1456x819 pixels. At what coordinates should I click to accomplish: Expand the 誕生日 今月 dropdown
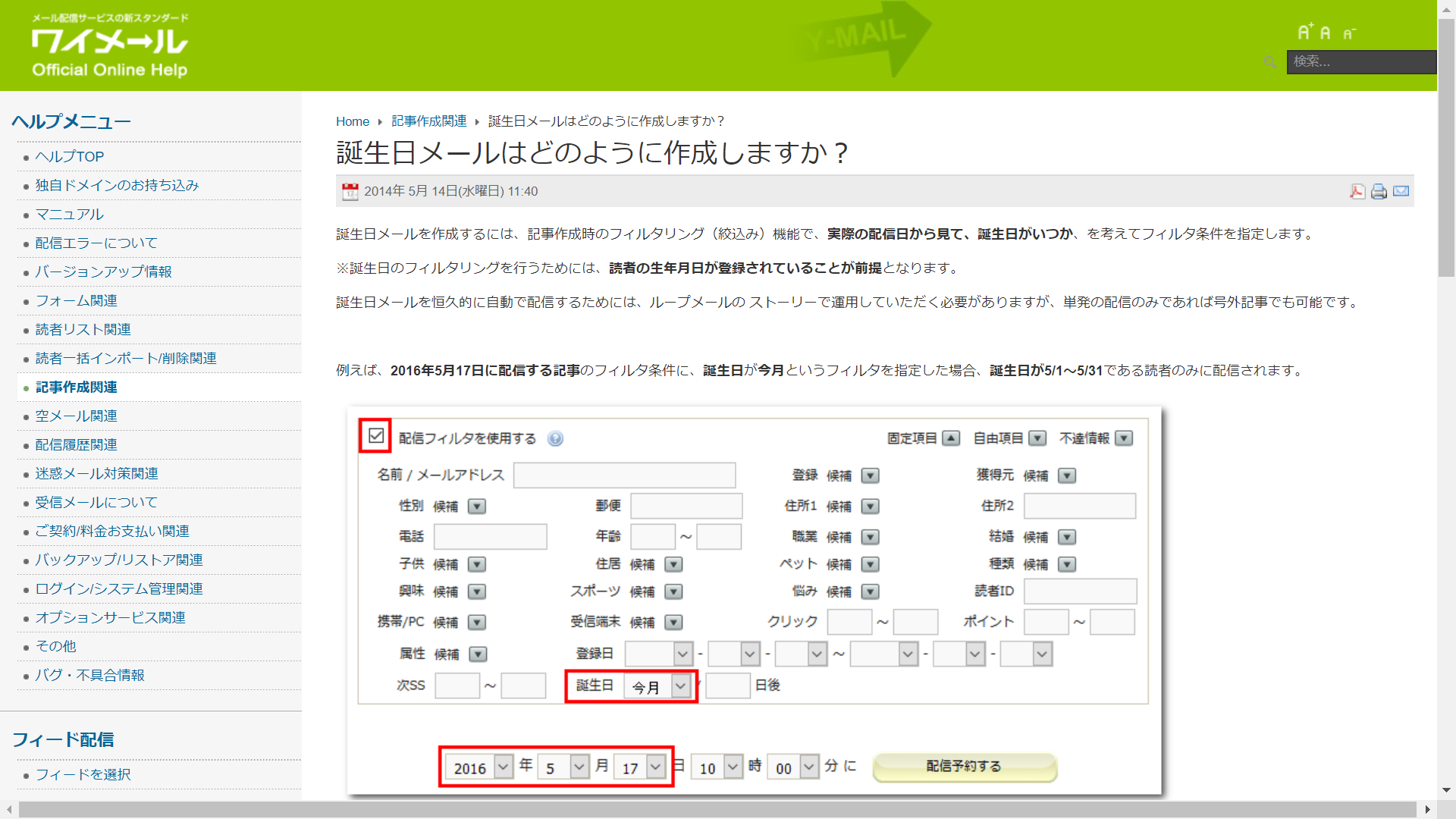coord(680,686)
